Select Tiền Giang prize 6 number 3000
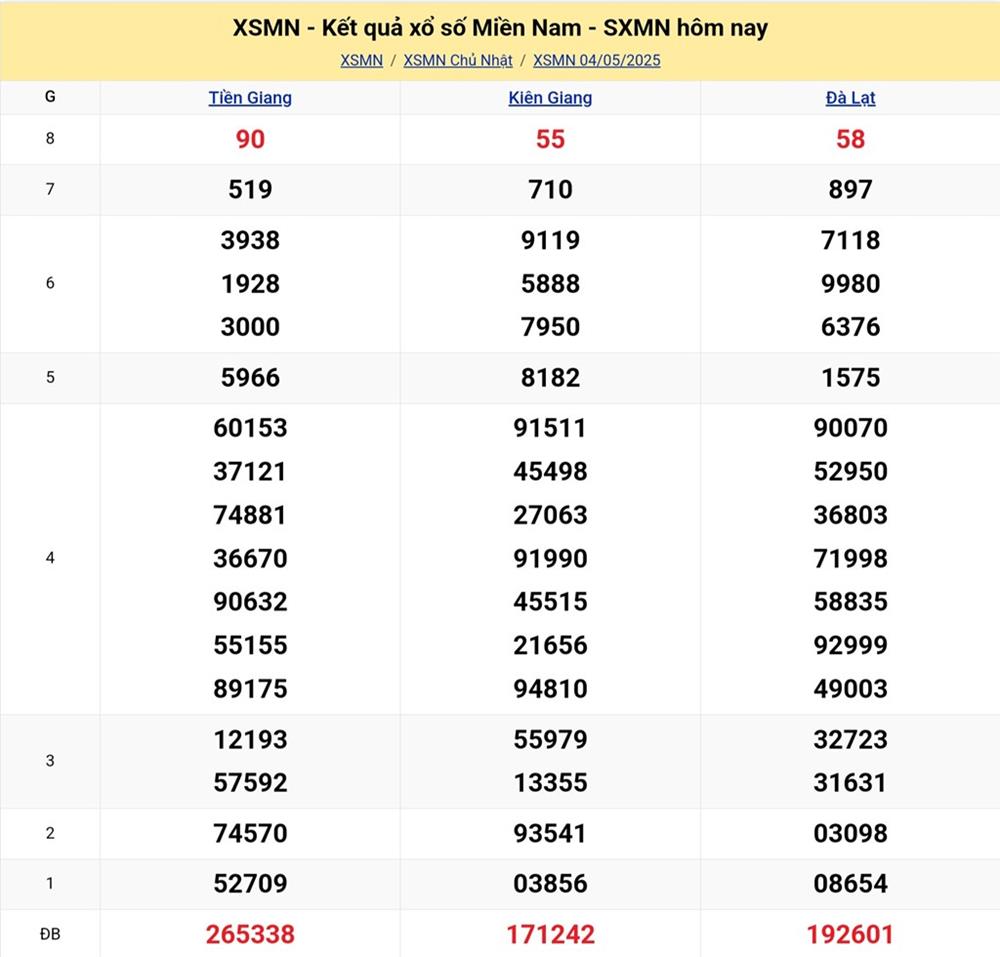Screen dimensions: 1000x957 click(x=250, y=327)
